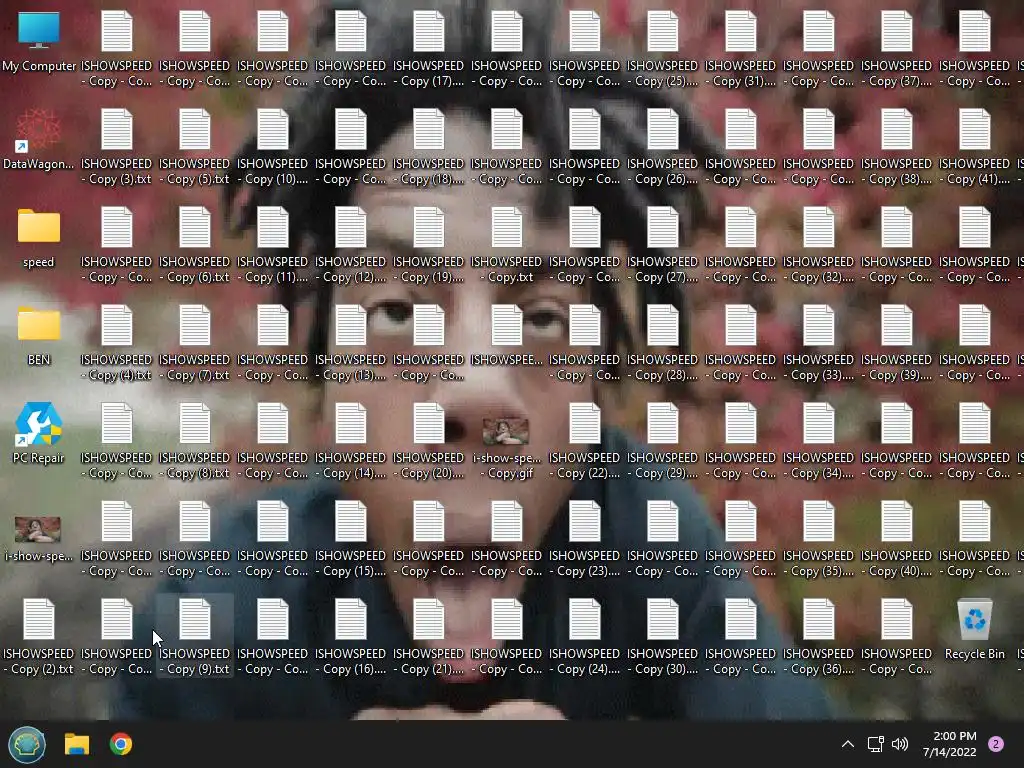The image size is (1024, 768).
Task: Select ISHOWSPEED - Copy (9).txt file
Action: 195,637
